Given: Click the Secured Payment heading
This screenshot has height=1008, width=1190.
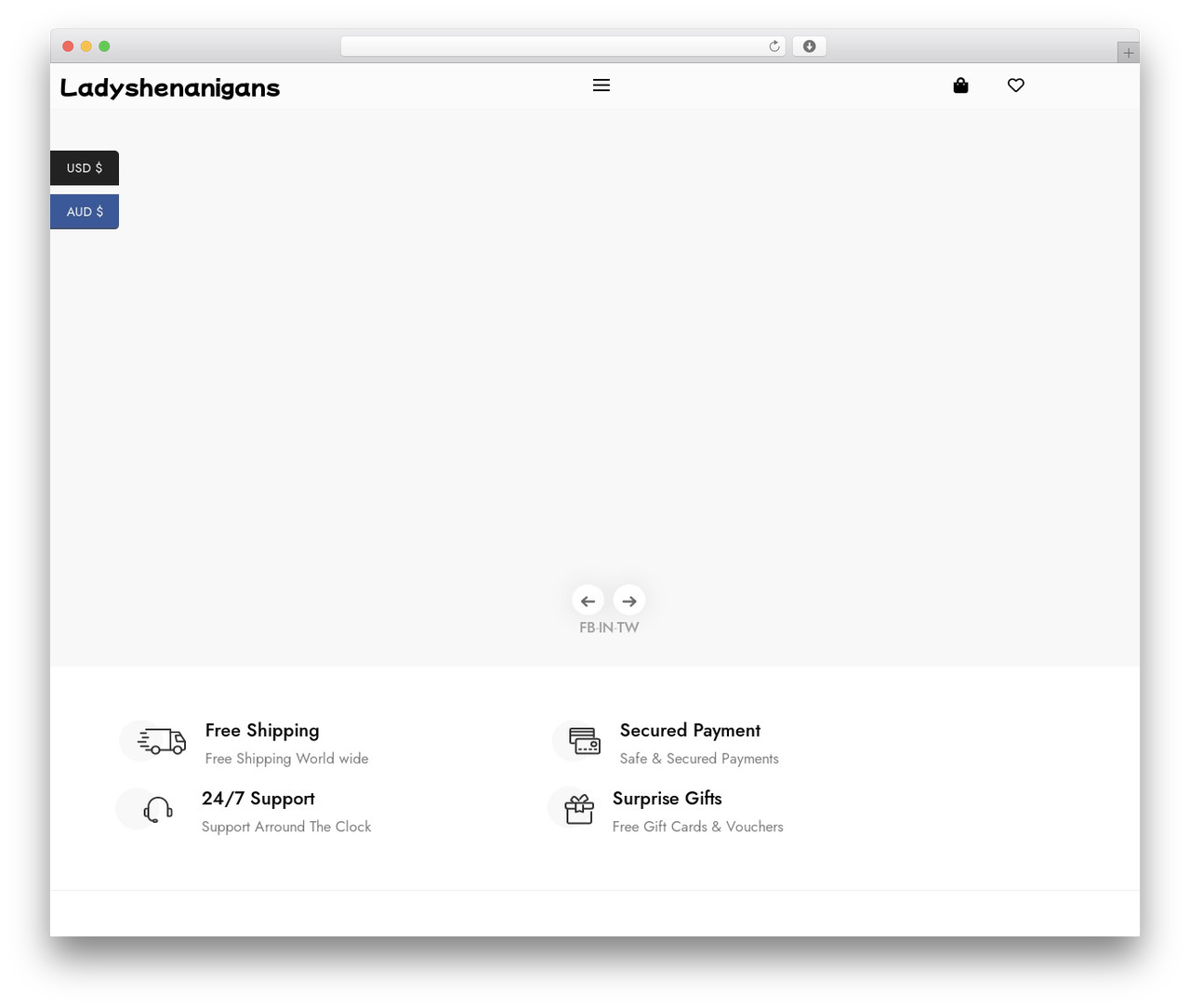Looking at the screenshot, I should [690, 731].
